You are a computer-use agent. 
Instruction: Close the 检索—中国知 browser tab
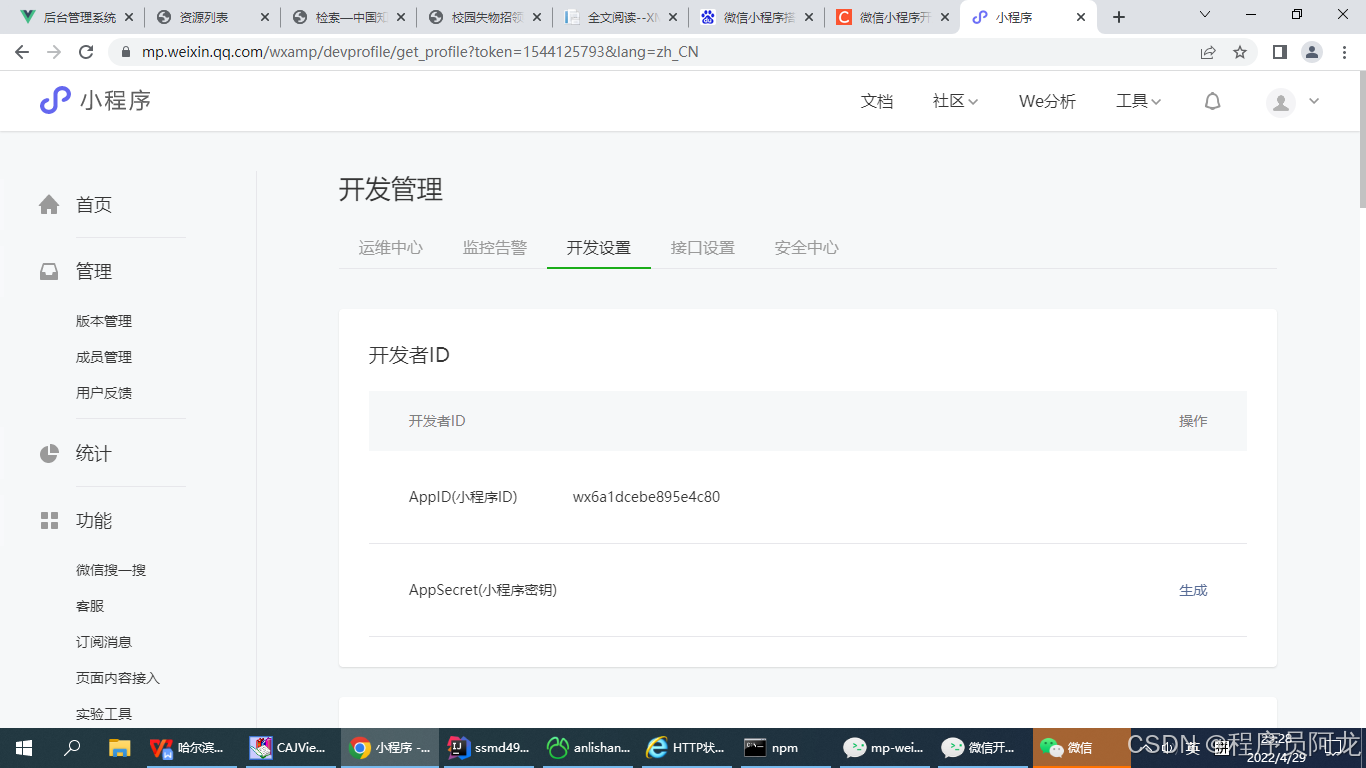point(400,17)
